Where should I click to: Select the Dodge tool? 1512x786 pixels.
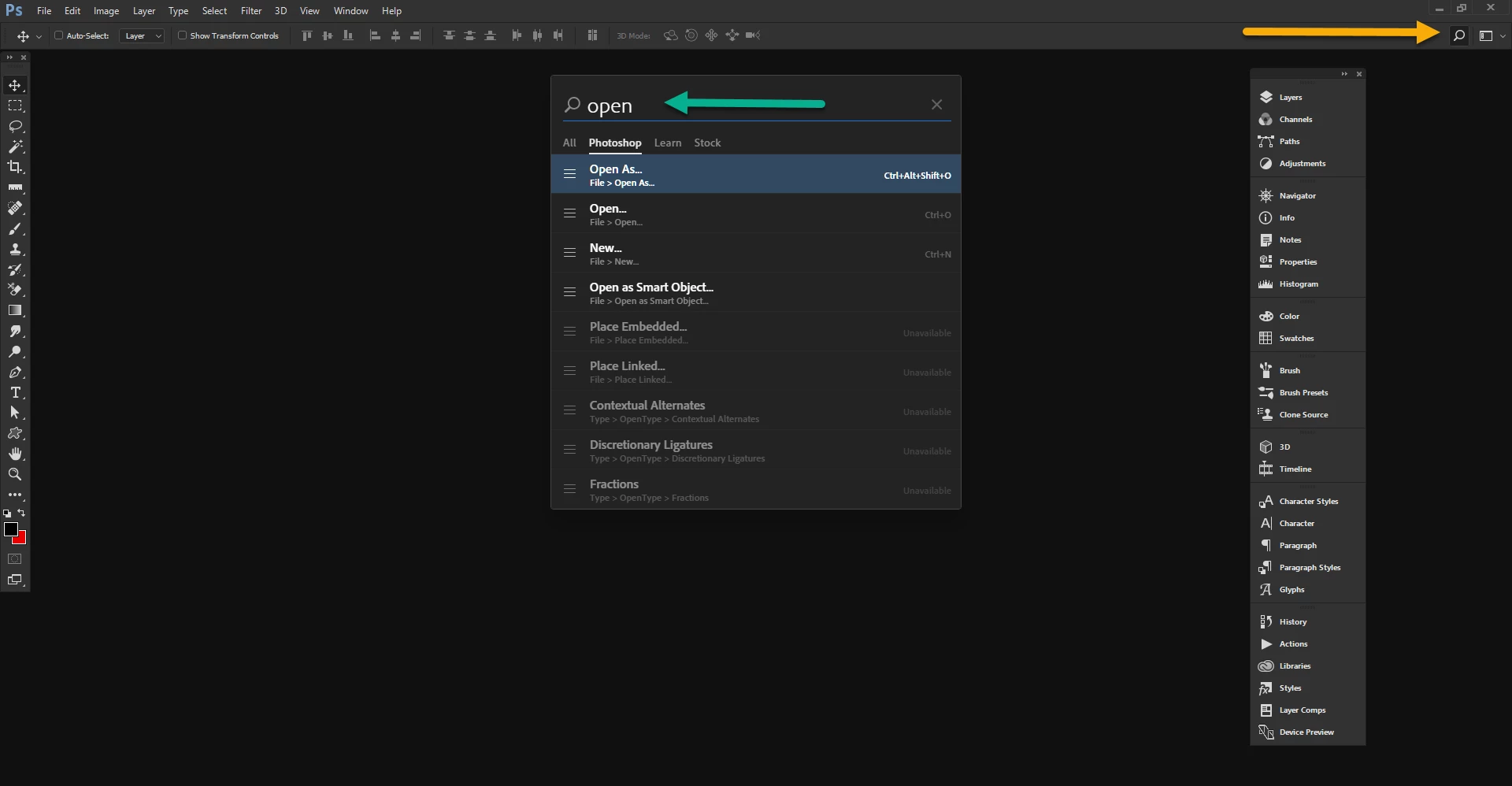coord(15,351)
